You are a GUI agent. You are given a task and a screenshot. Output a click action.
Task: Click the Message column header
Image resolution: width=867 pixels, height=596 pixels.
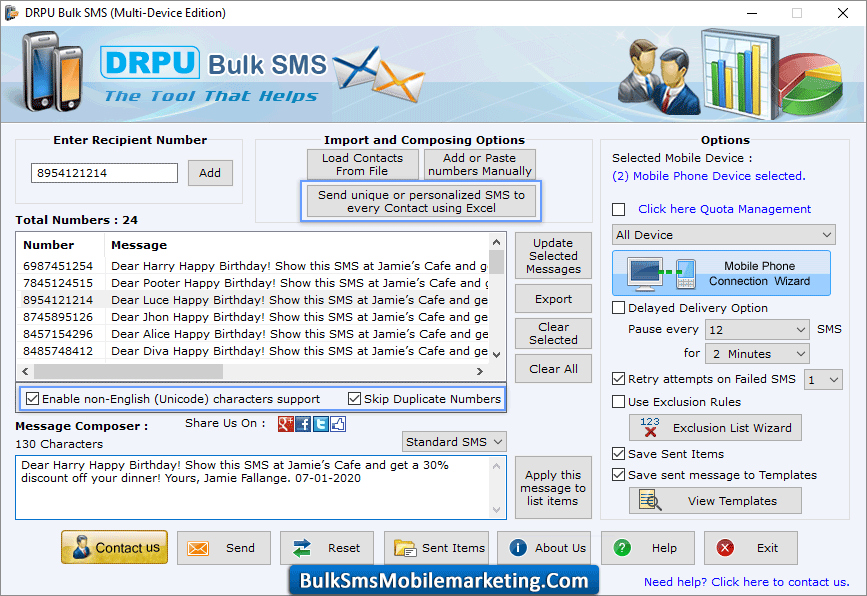(297, 245)
